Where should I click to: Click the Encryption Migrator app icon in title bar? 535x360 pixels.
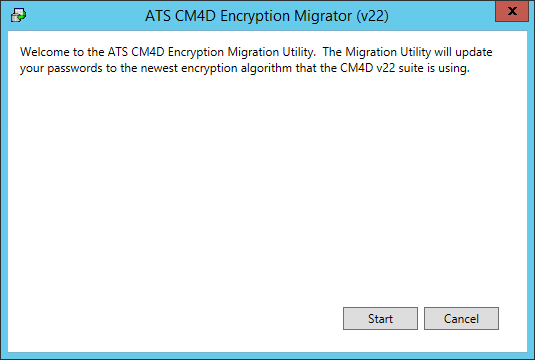[18, 15]
